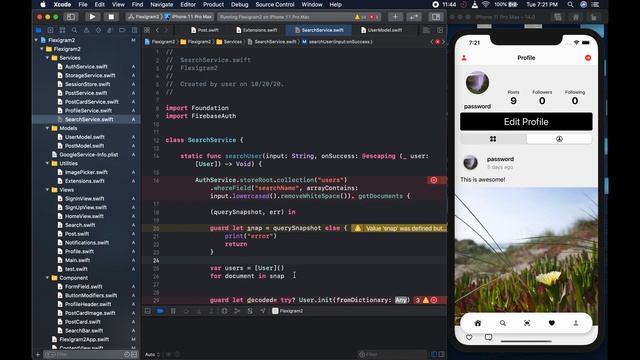Switch to the Extensions.swift tab
Image resolution: width=640 pixels, height=360 pixels.
pyautogui.click(x=257, y=30)
